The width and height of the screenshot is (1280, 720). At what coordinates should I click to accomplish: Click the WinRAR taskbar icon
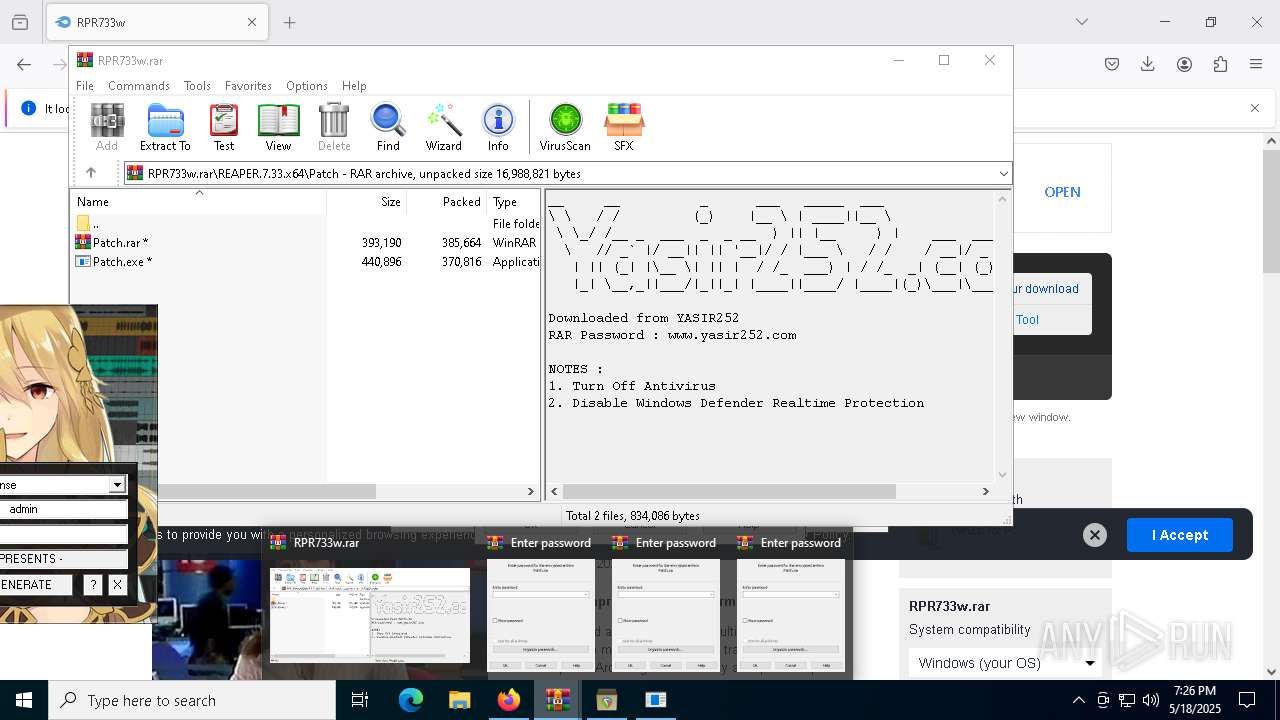(x=557, y=700)
